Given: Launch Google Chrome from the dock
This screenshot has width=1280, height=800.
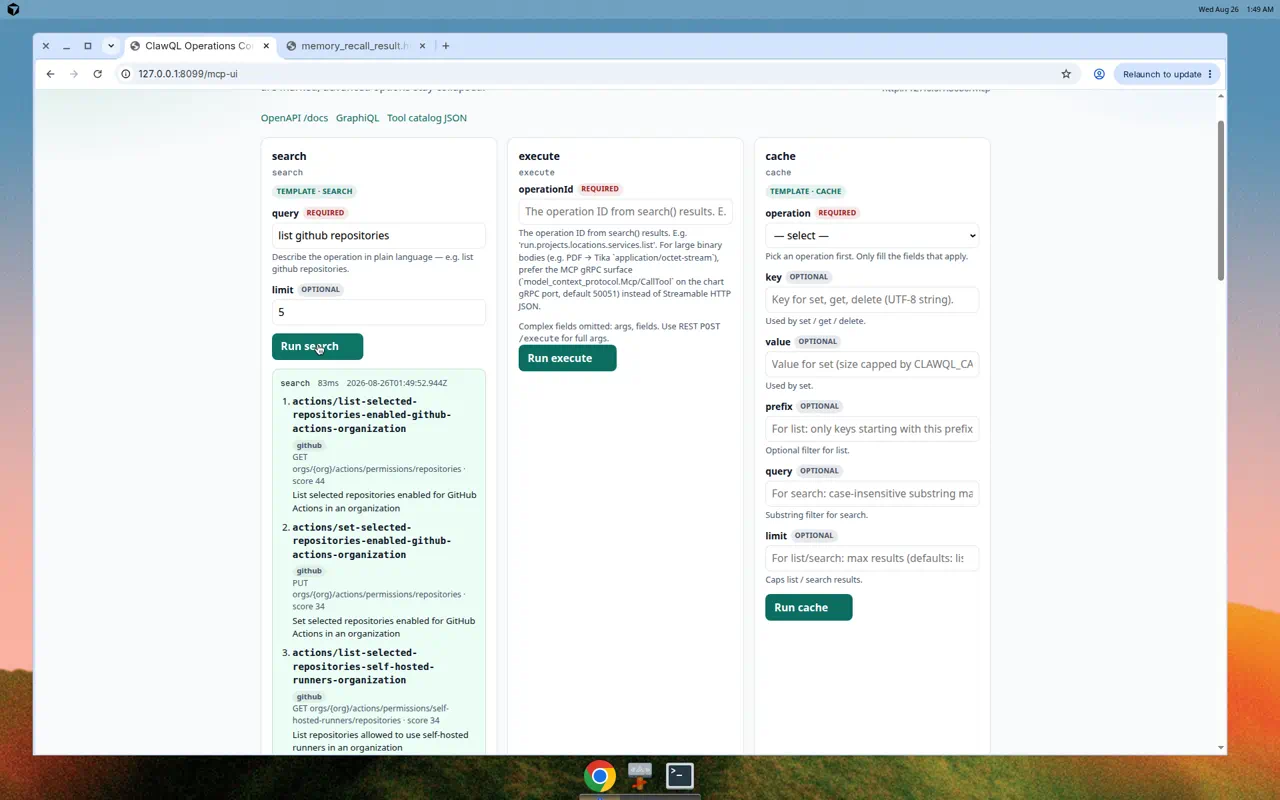Looking at the screenshot, I should [600, 776].
